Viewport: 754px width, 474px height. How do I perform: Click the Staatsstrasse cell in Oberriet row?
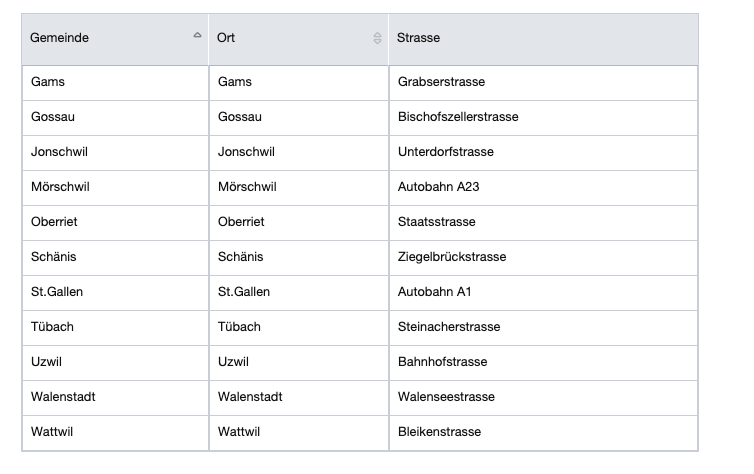(437, 222)
